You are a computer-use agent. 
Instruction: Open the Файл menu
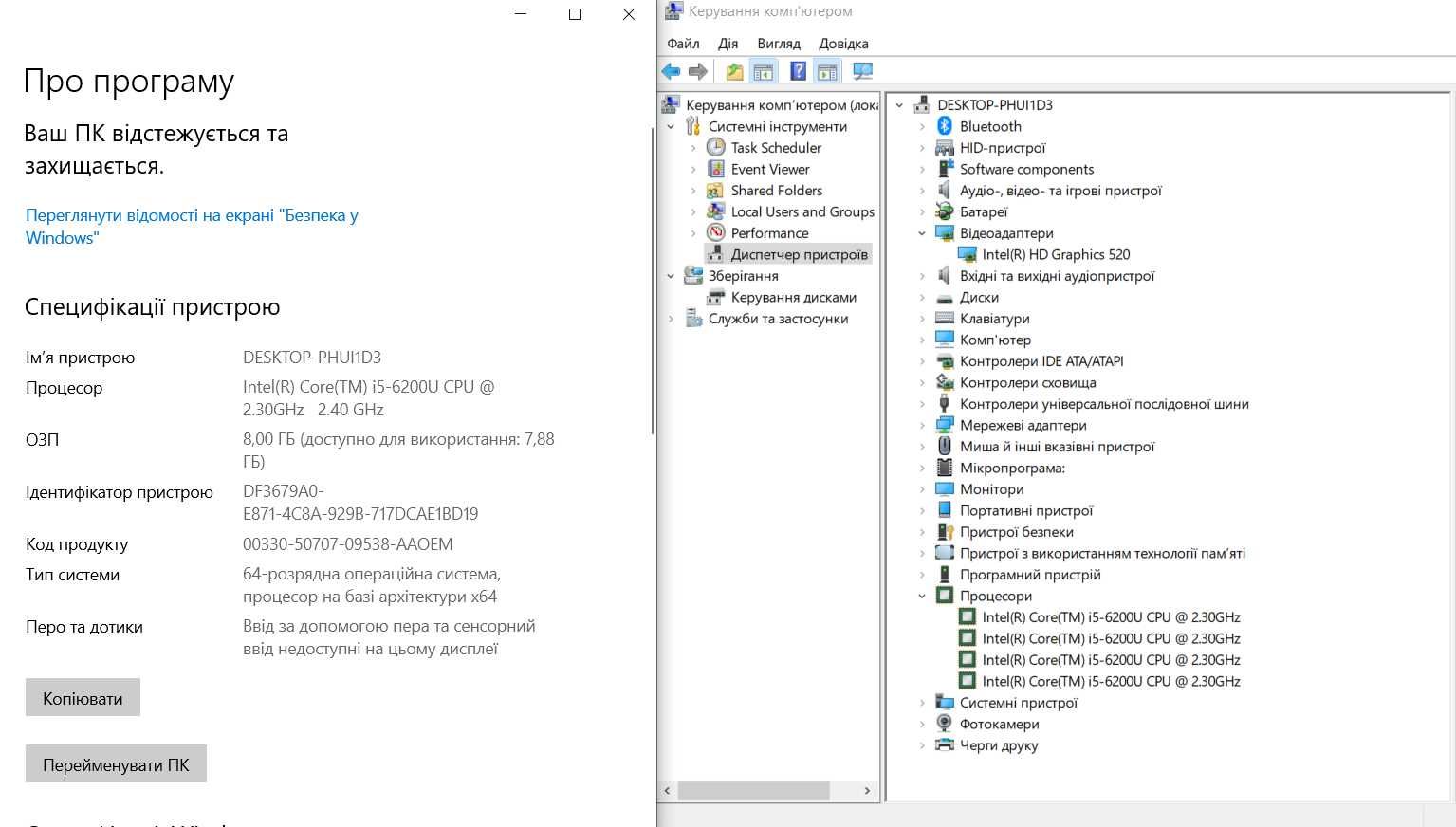[683, 44]
